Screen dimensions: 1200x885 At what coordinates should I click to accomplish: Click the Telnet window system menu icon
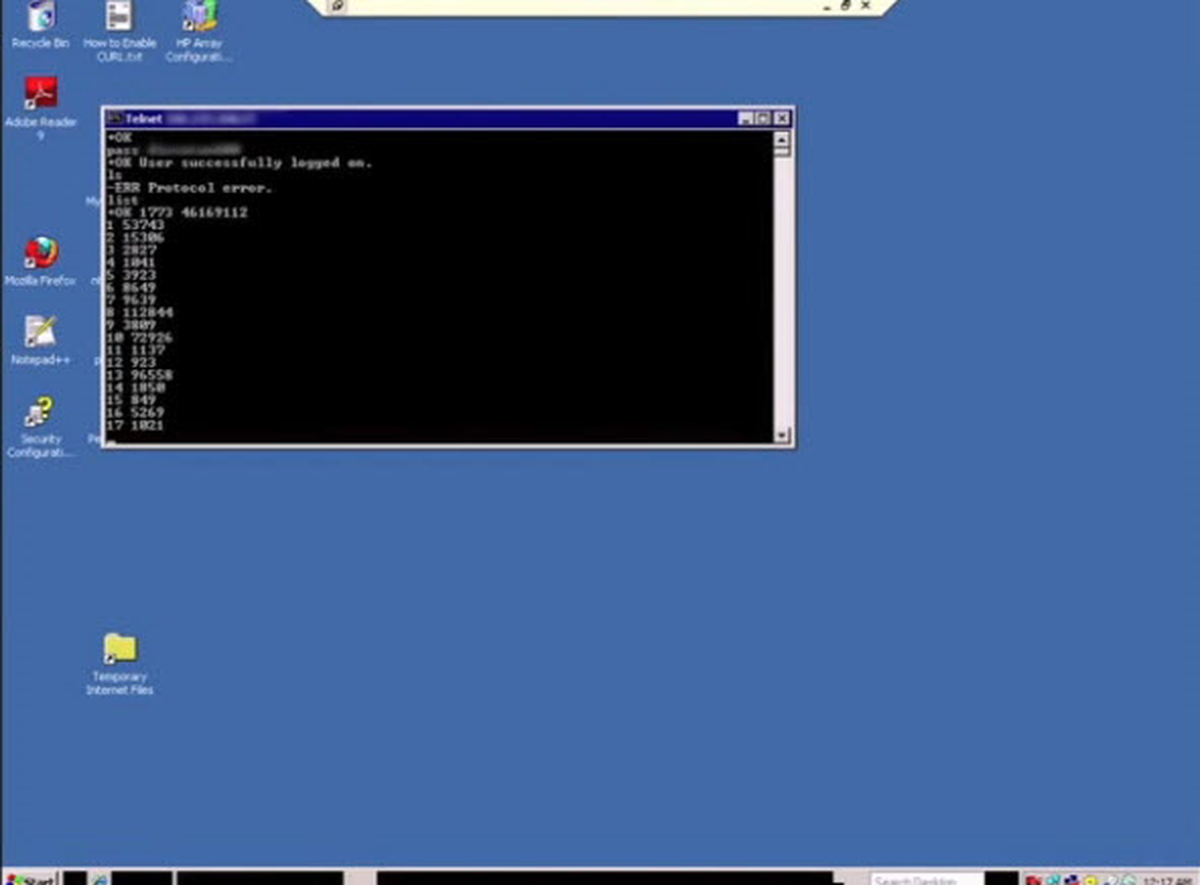(x=114, y=118)
